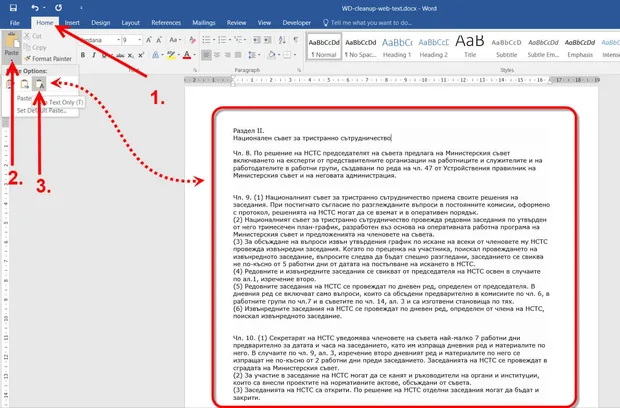Increase paragraph indent
The width and height of the screenshot is (620, 408).
[x=268, y=40]
